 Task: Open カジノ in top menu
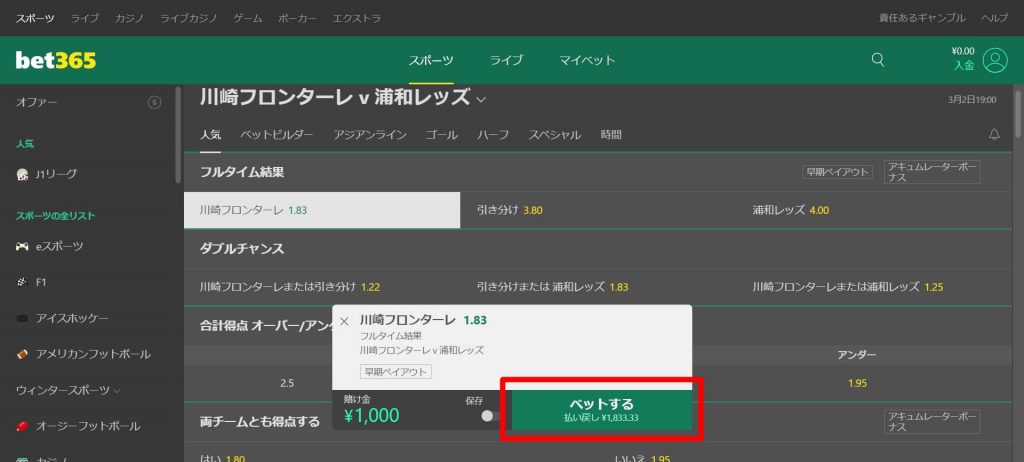coord(129,18)
